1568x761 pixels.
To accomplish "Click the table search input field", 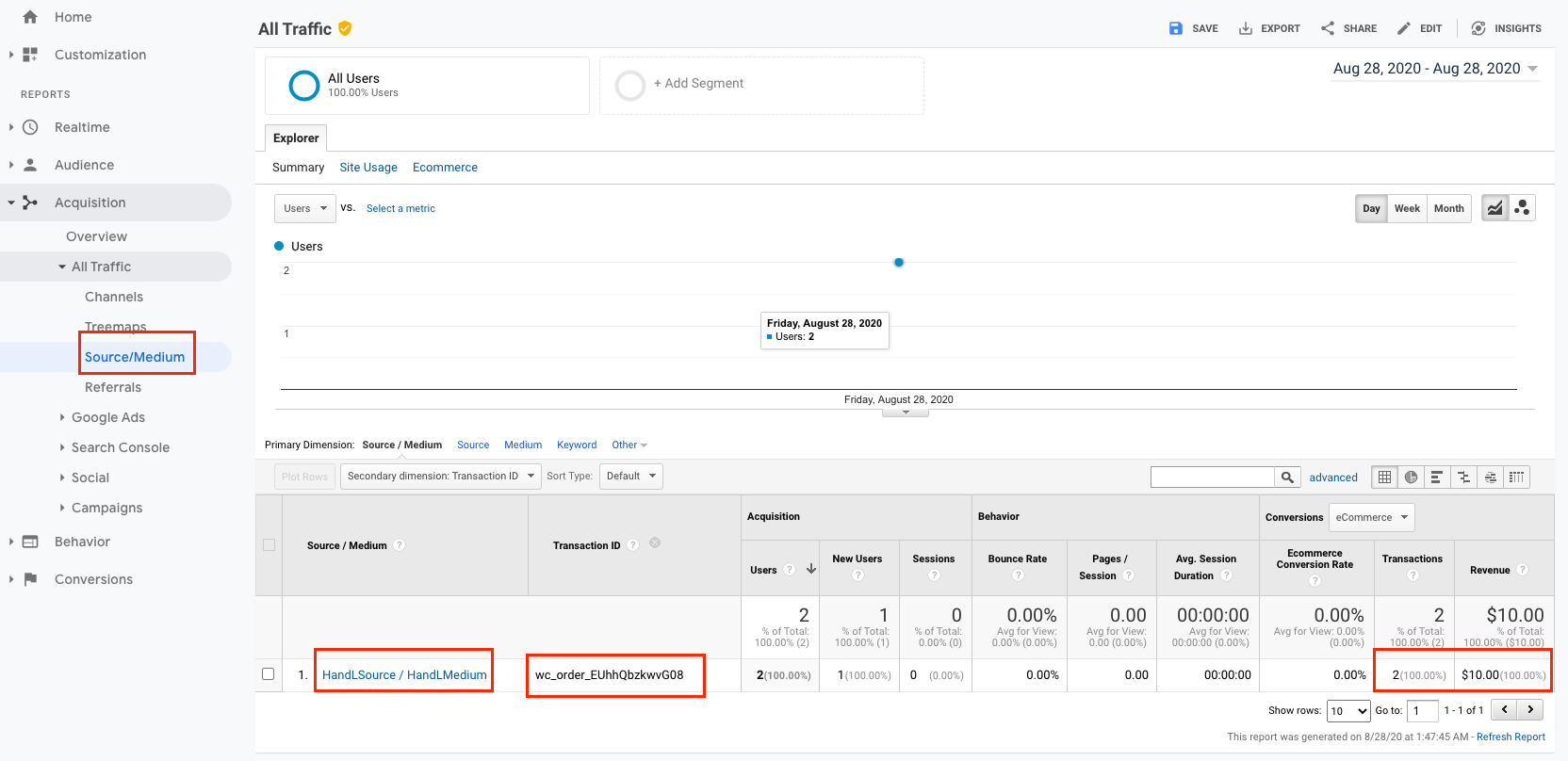I will pos(1212,478).
